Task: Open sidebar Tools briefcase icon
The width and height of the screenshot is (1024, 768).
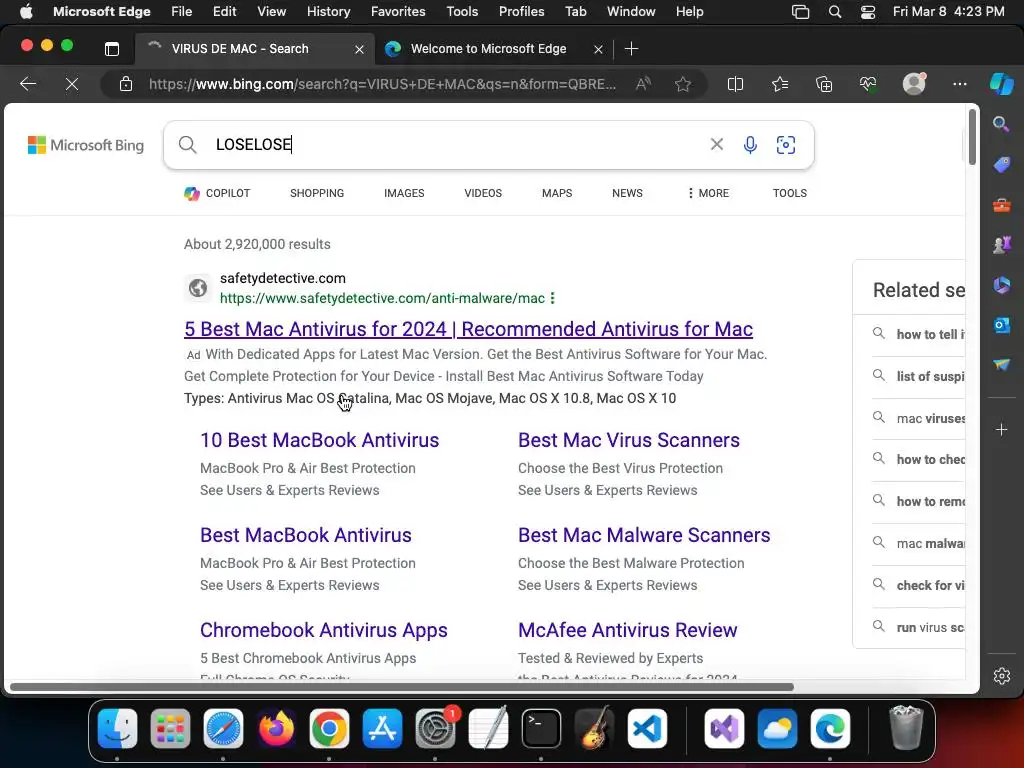Action: click(1001, 206)
